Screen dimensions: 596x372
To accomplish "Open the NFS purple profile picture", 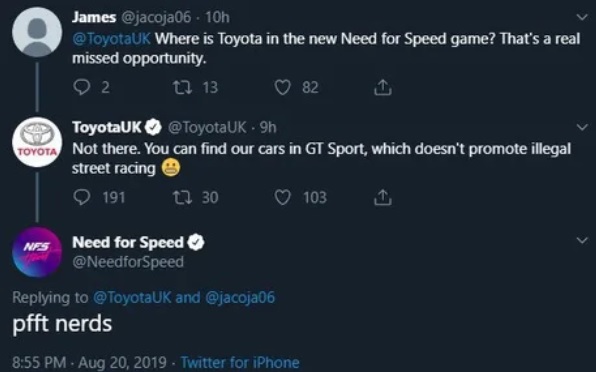I will point(37,252).
